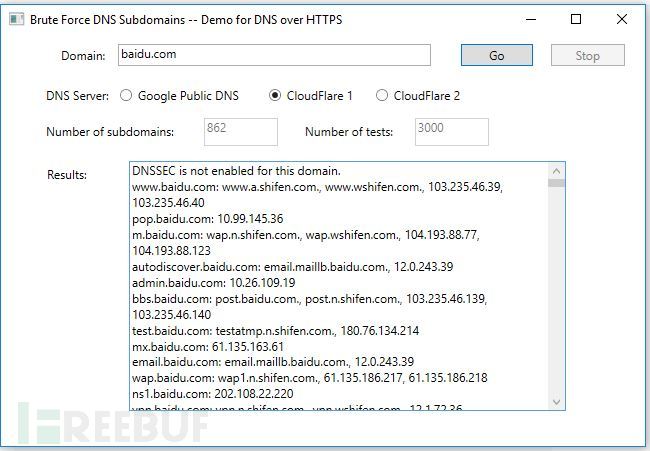Click the results scrollbar up arrow
650x451 pixels.
(556, 170)
